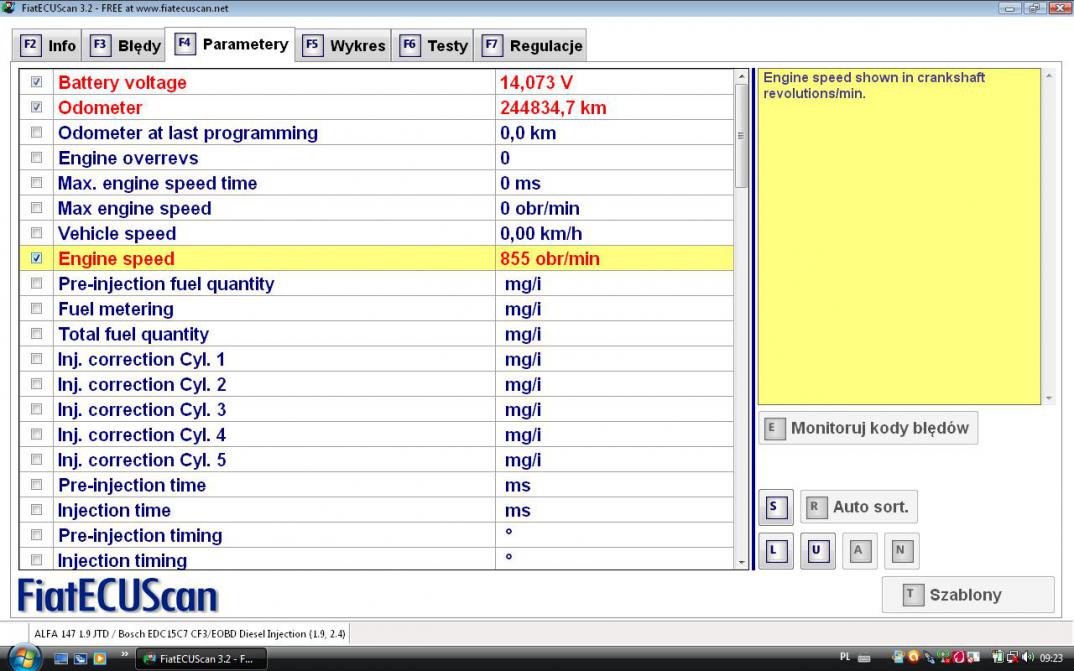Click the PL language indicator

pyautogui.click(x=845, y=657)
